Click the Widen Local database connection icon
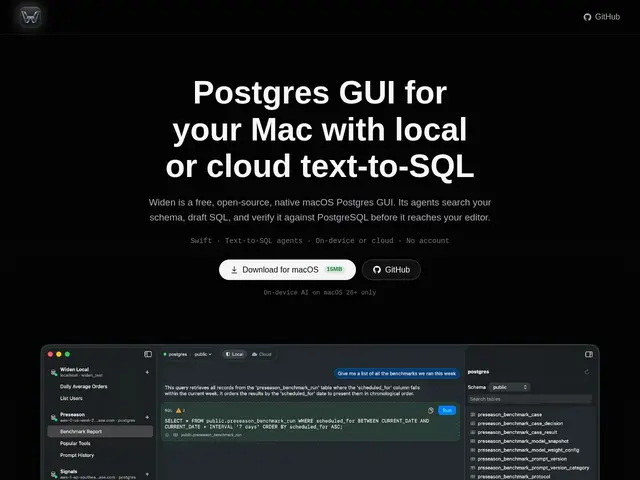This screenshot has width=640, height=480. 53,372
